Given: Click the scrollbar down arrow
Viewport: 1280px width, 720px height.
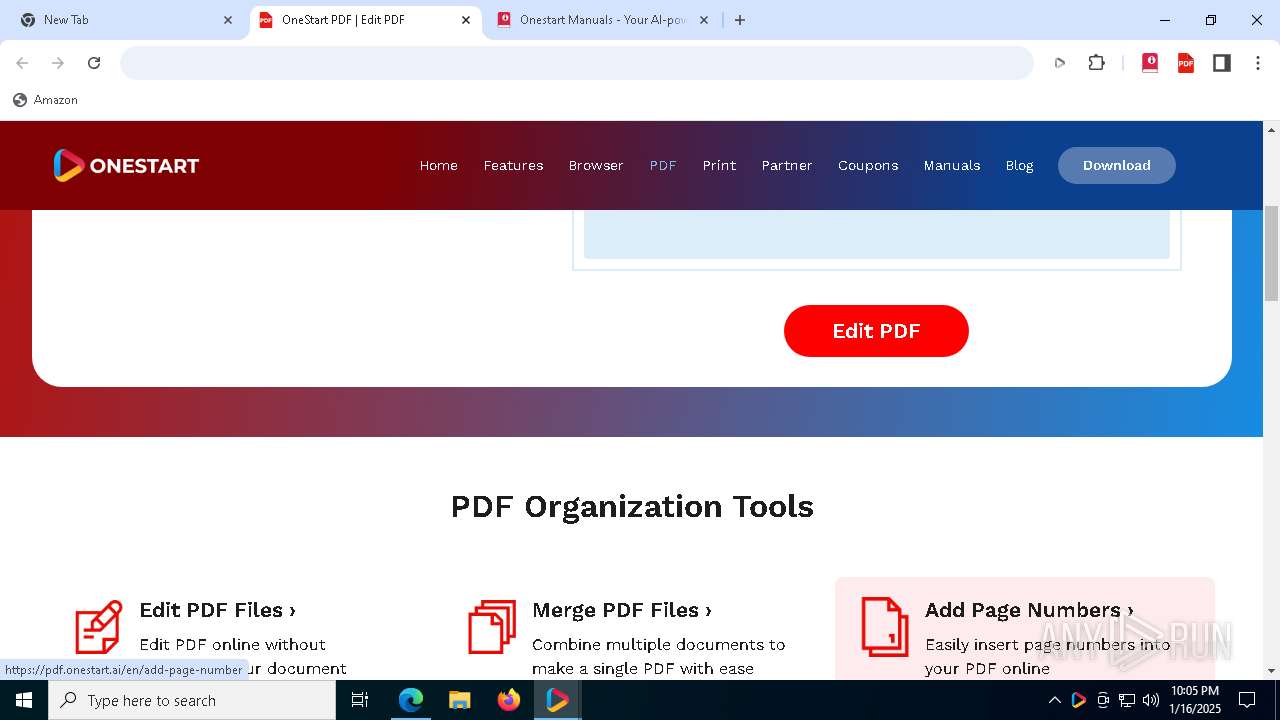Looking at the screenshot, I should click(1271, 670).
